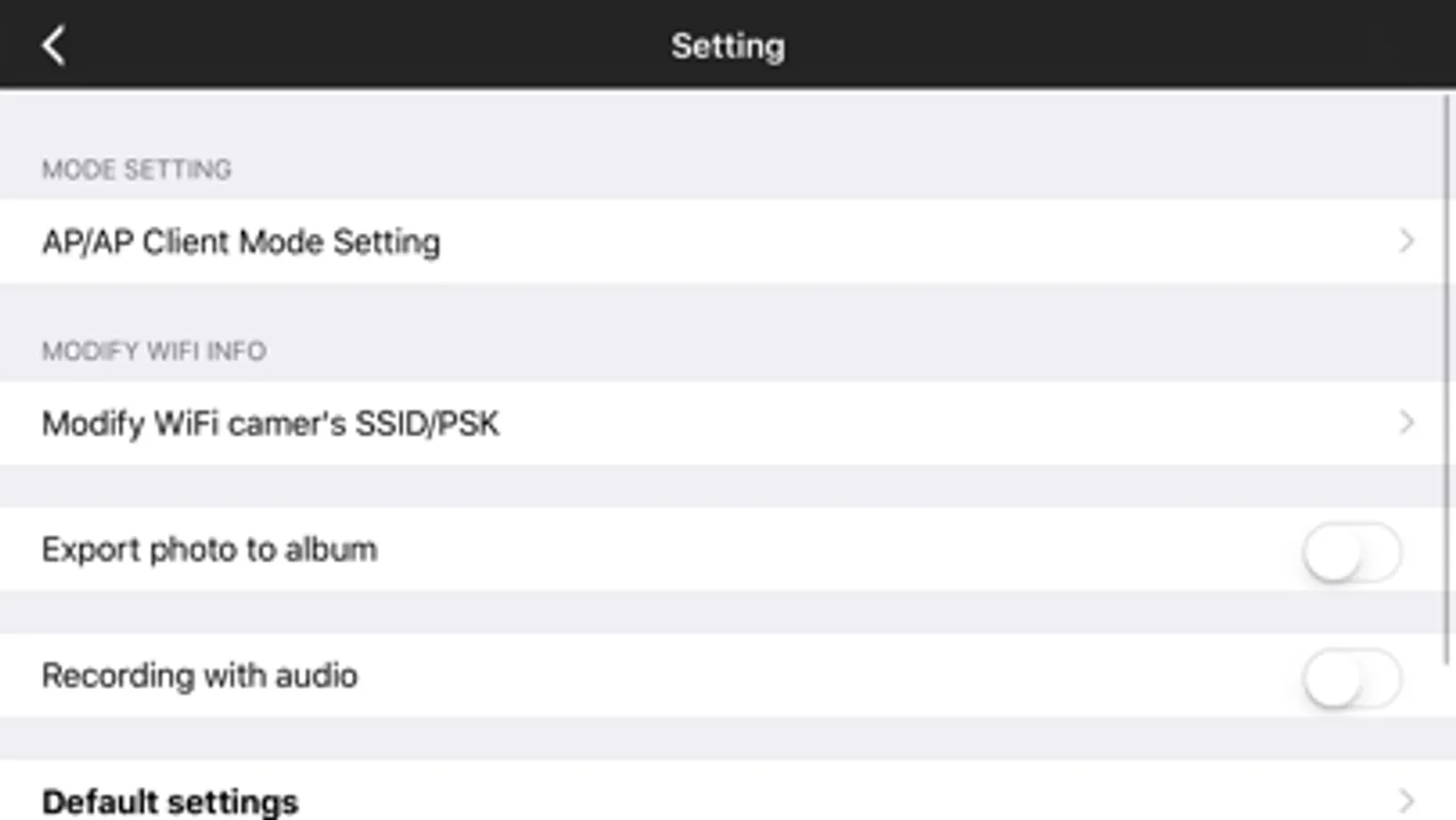The image size is (1456, 820).
Task: Click chevron beside AP/AP Client Mode Setting
Action: [x=1407, y=241]
